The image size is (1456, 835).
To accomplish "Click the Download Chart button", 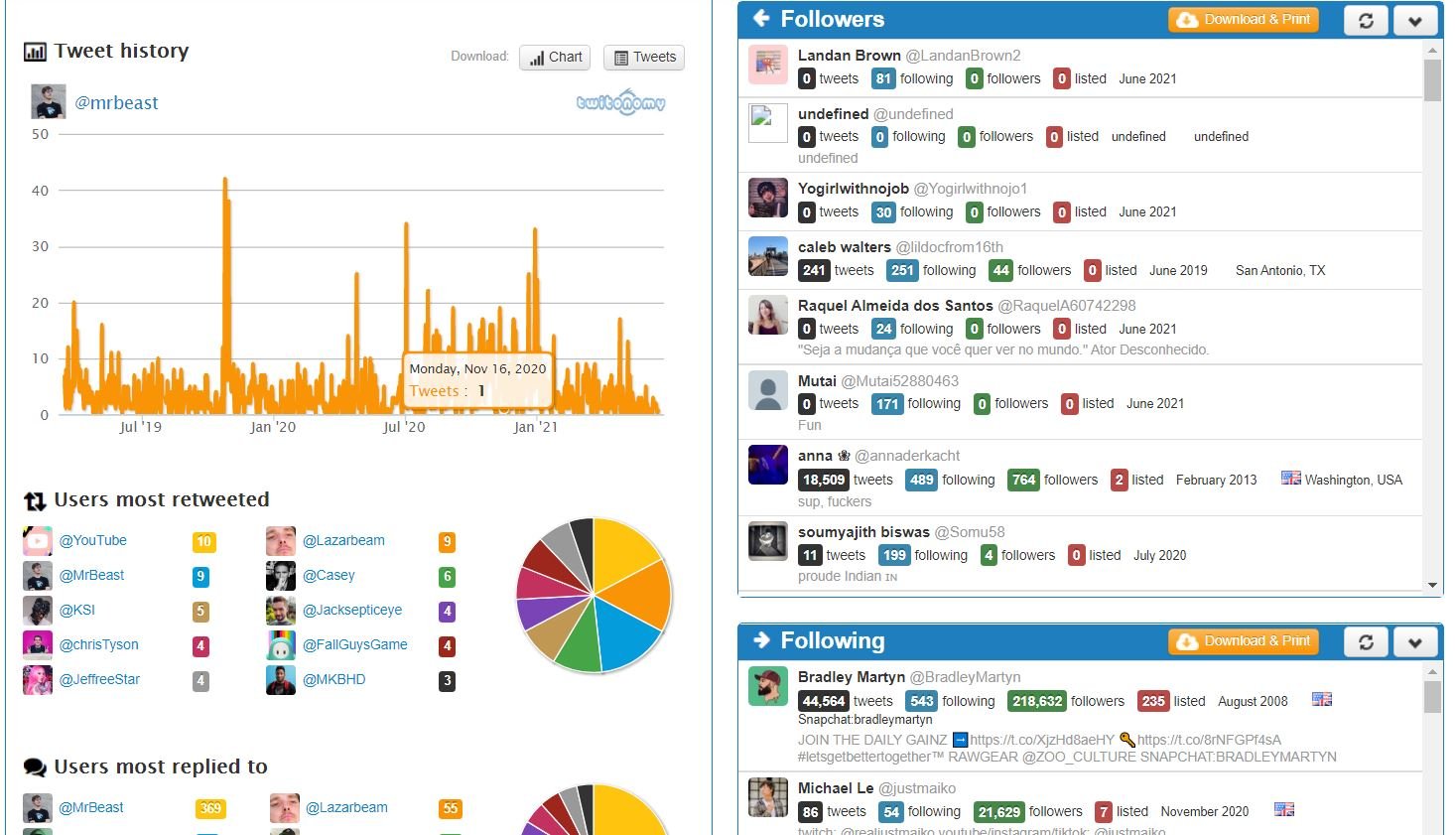I will [554, 57].
